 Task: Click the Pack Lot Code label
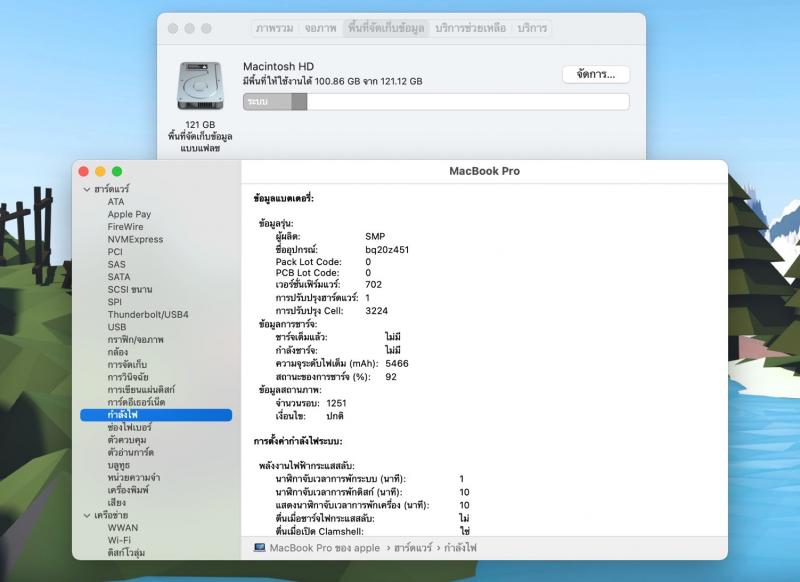[x=309, y=262]
